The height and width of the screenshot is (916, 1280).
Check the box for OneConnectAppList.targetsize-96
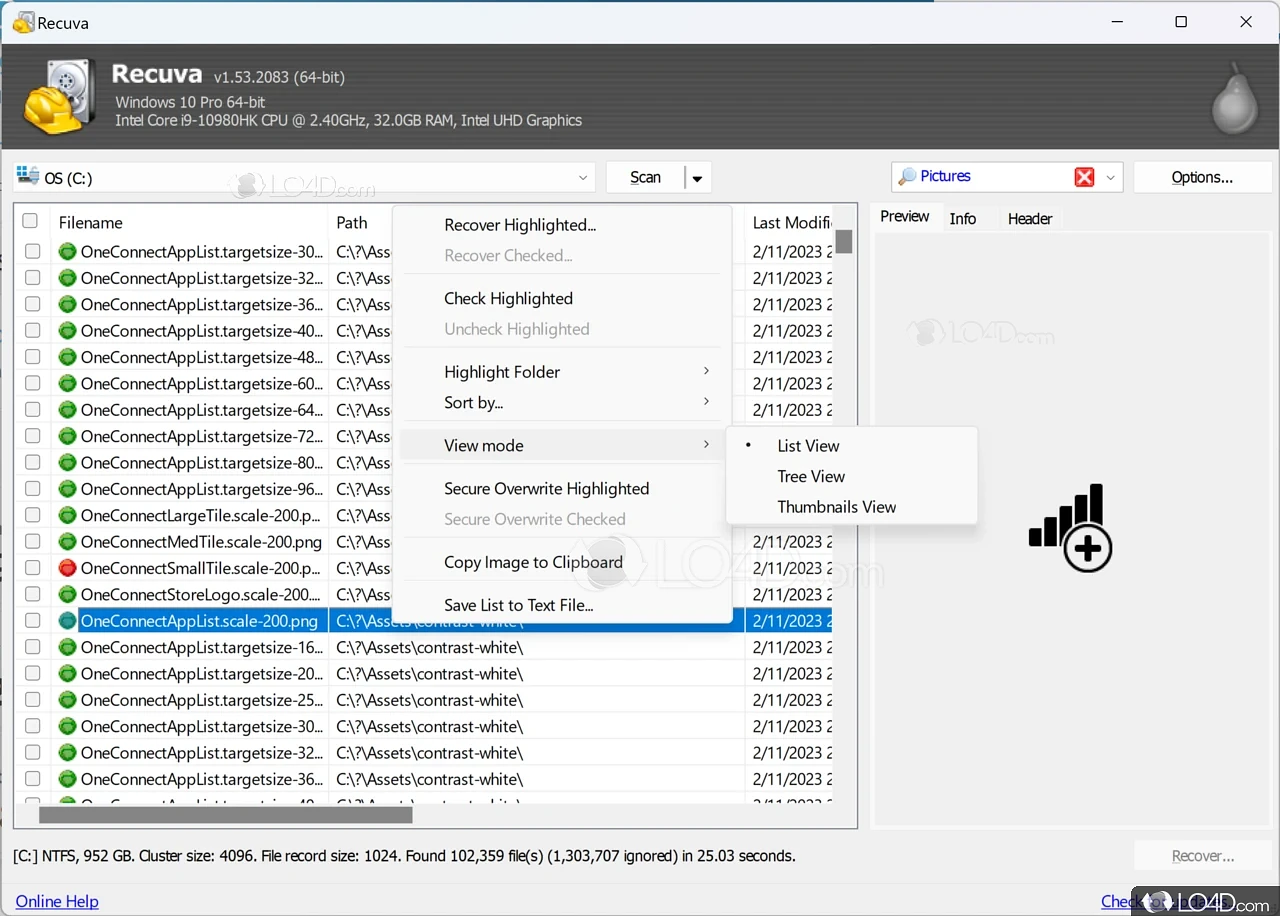(x=33, y=489)
